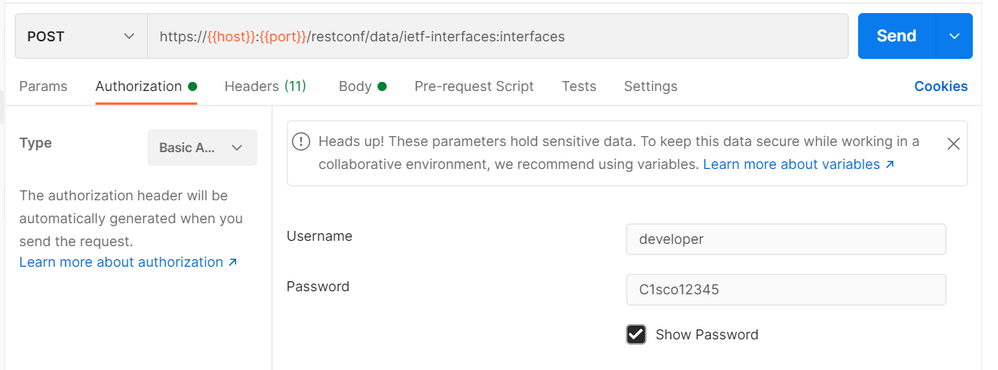This screenshot has width=998, height=370.
Task: Open the Pre-request Script tab
Action: click(x=474, y=87)
